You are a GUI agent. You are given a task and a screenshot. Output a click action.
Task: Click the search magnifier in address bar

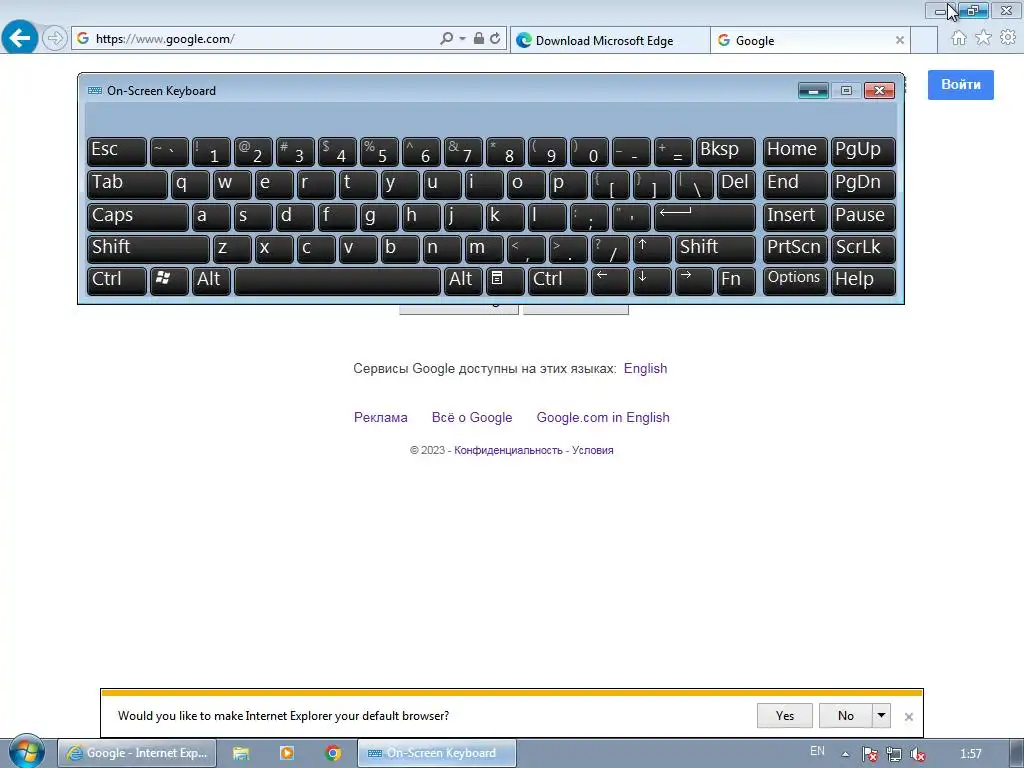446,39
